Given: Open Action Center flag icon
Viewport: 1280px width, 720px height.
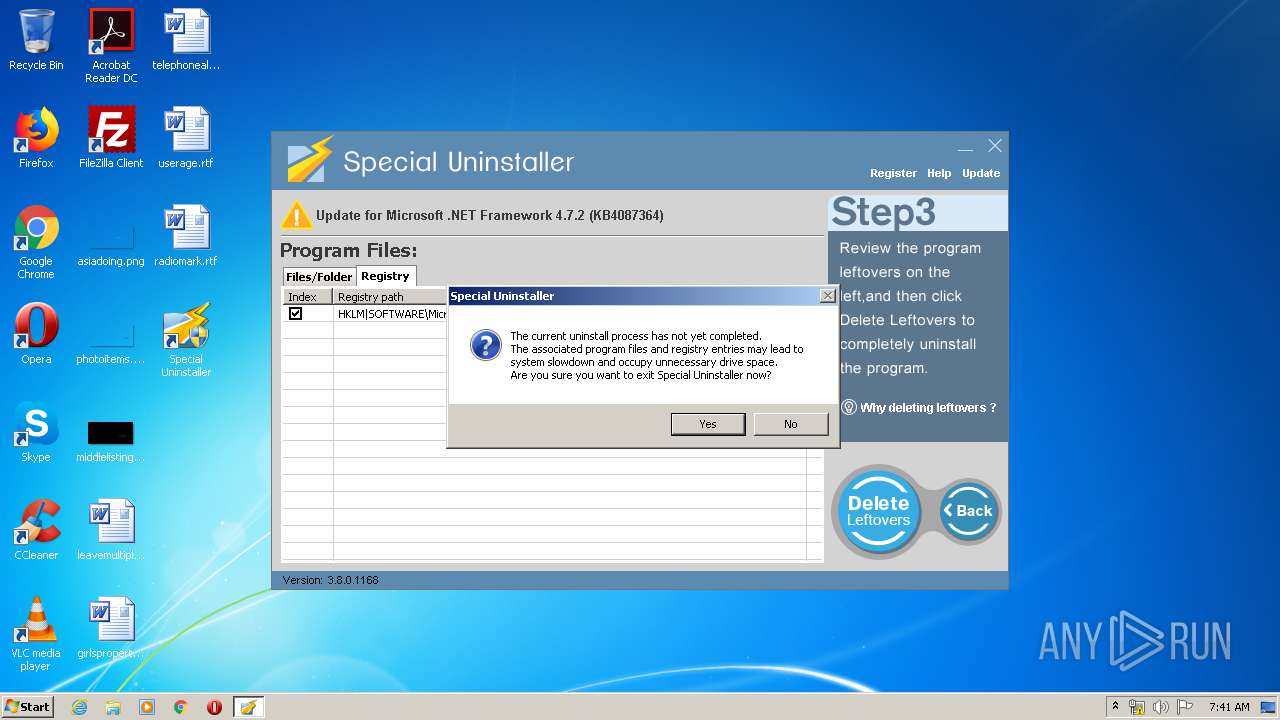Looking at the screenshot, I should click(1185, 707).
